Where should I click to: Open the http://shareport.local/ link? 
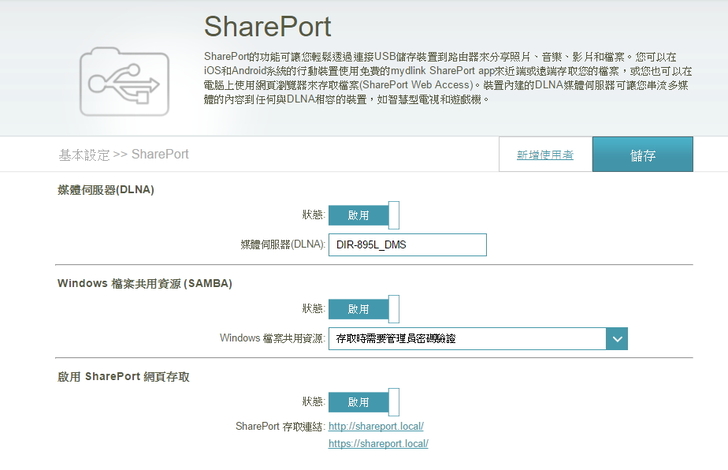point(376,426)
